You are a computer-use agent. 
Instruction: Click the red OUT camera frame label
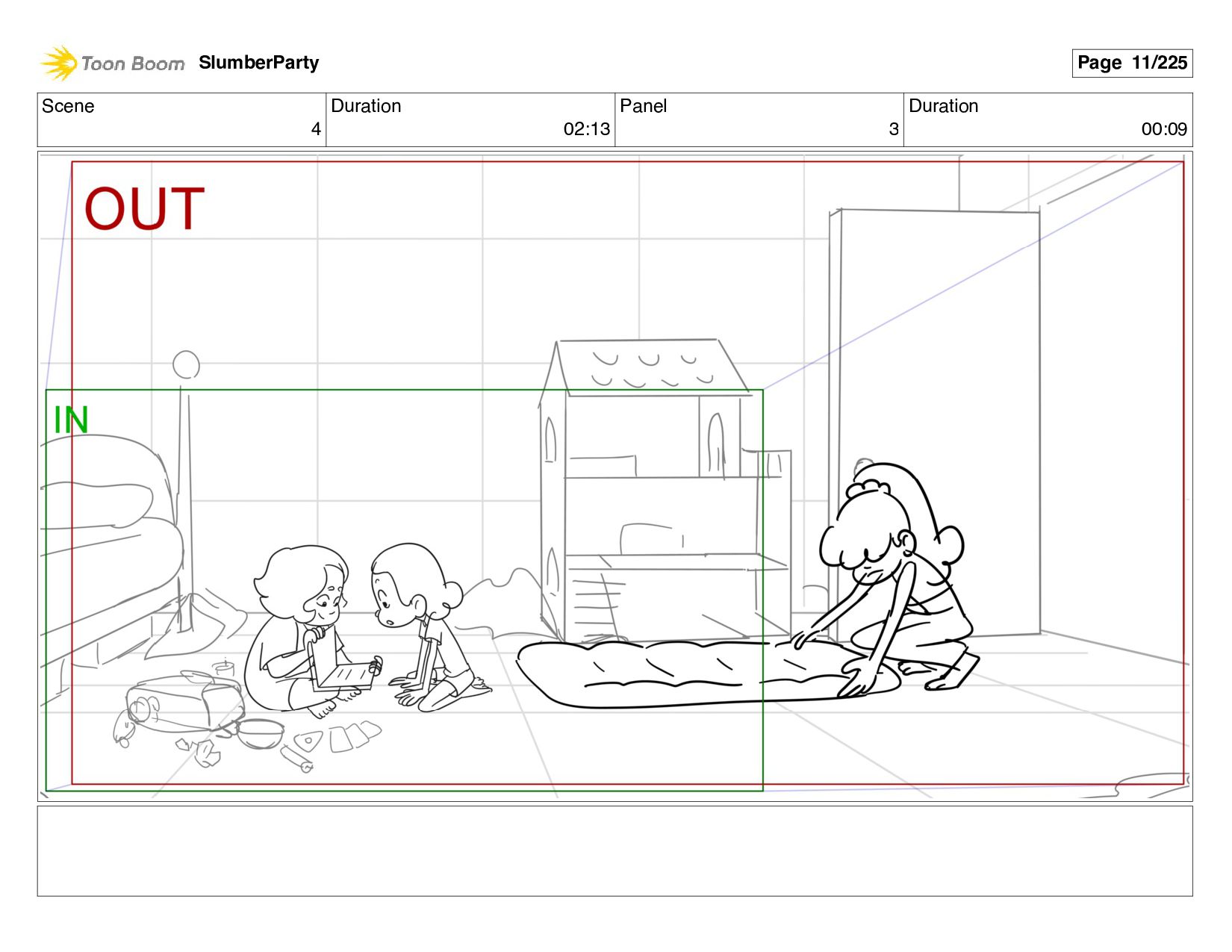(x=144, y=208)
